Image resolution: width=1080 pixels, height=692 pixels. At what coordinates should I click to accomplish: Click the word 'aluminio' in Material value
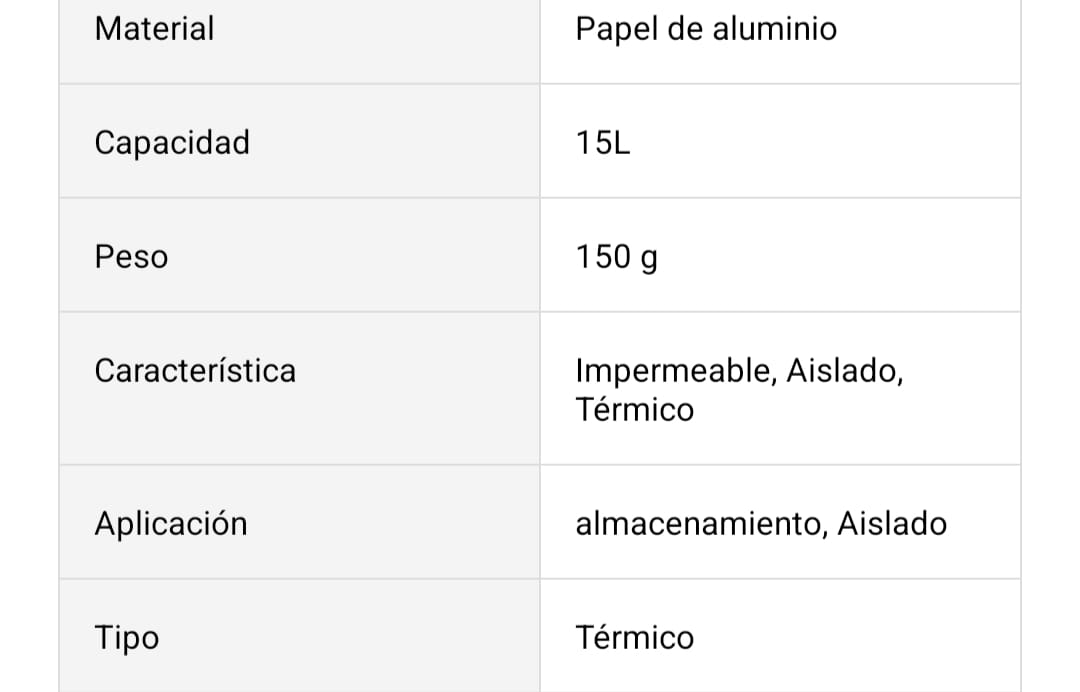[774, 28]
